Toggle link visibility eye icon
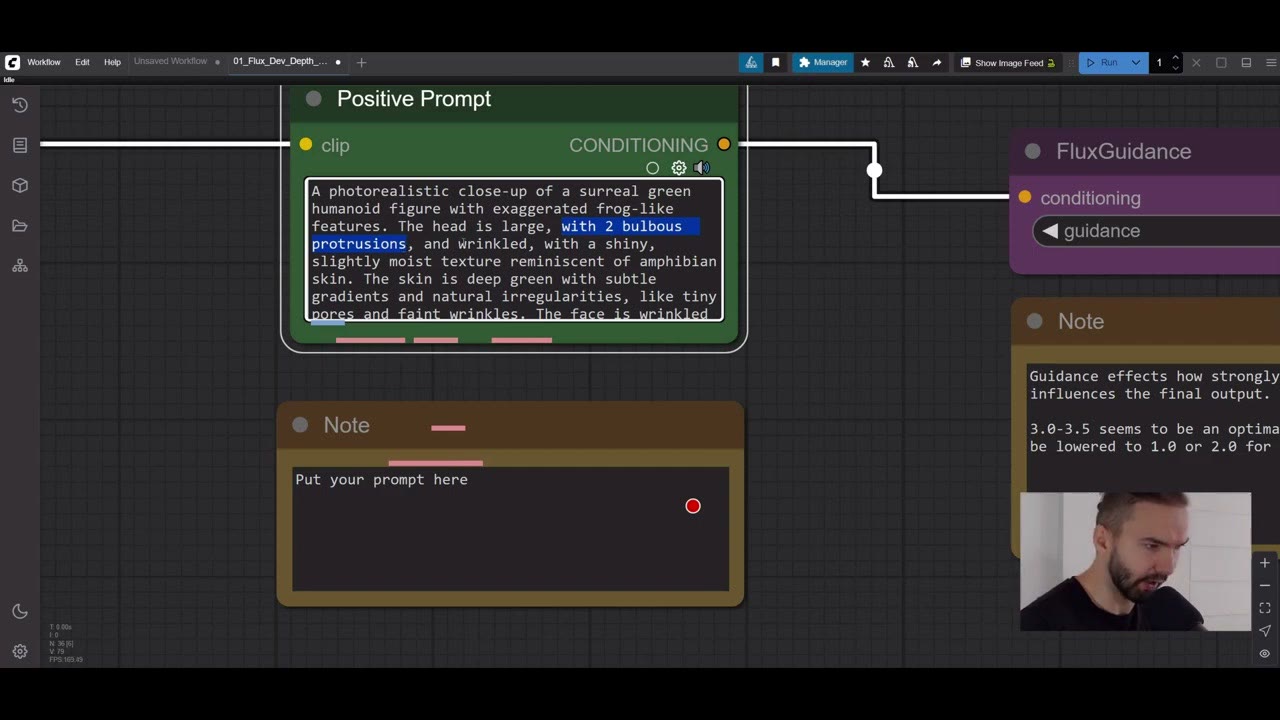 tap(1265, 654)
